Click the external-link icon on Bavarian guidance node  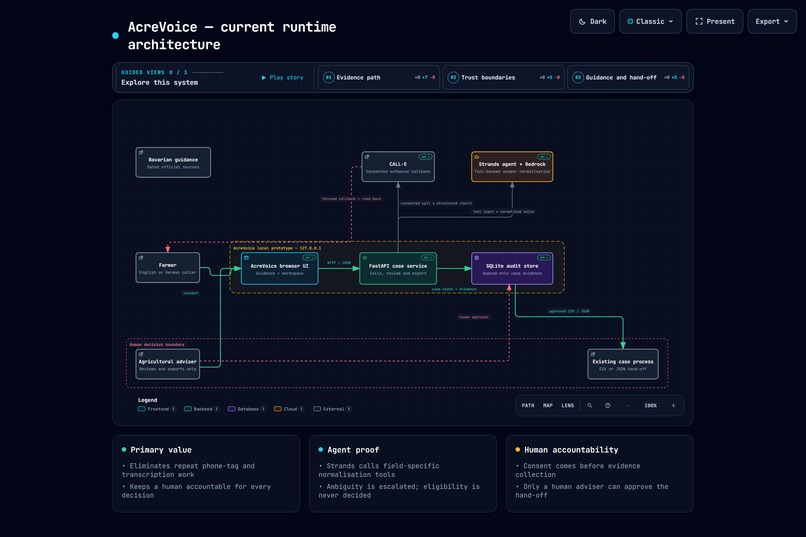(x=141, y=153)
